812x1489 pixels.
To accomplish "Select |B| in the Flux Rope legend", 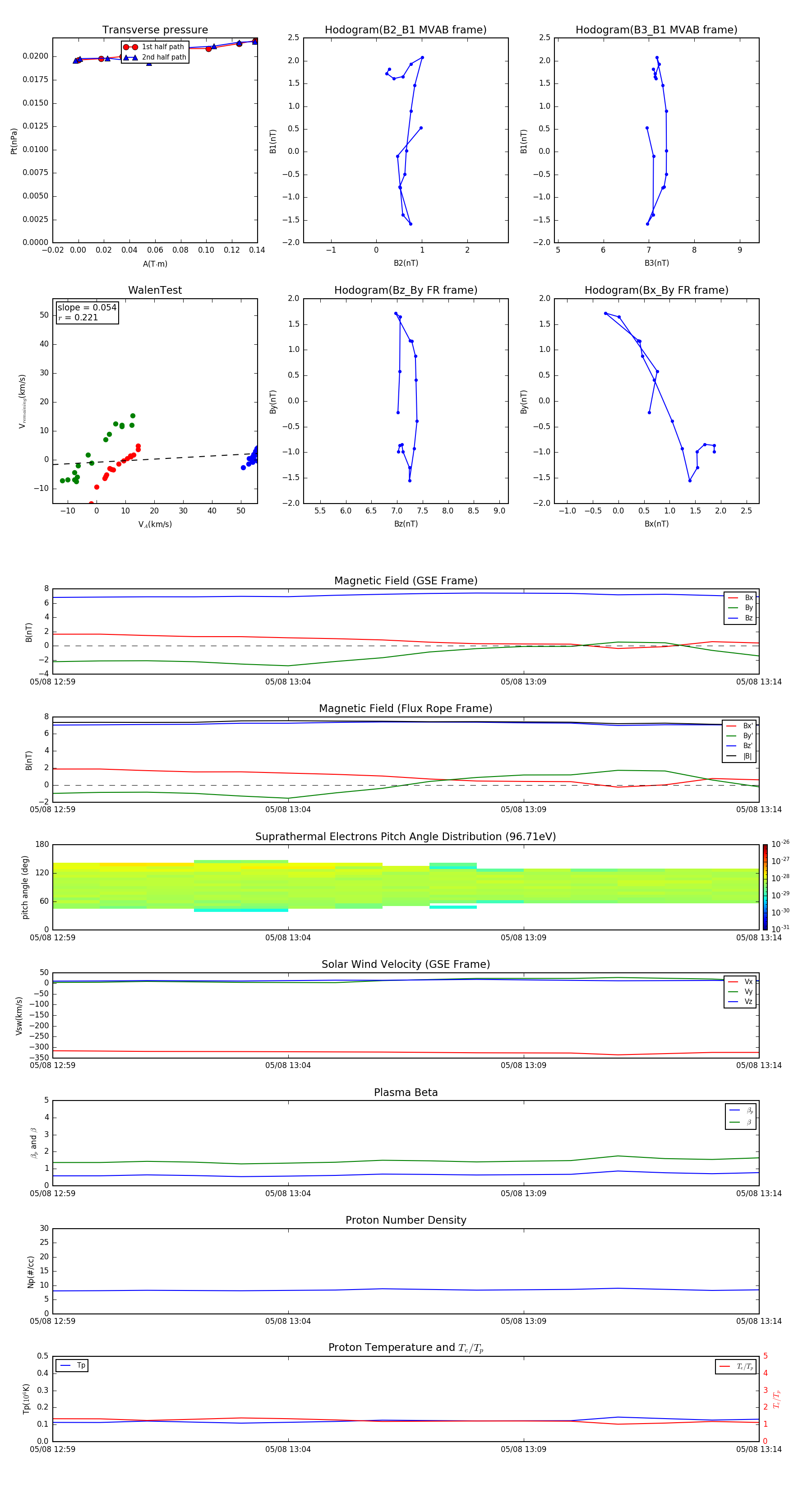I will 739,756.
